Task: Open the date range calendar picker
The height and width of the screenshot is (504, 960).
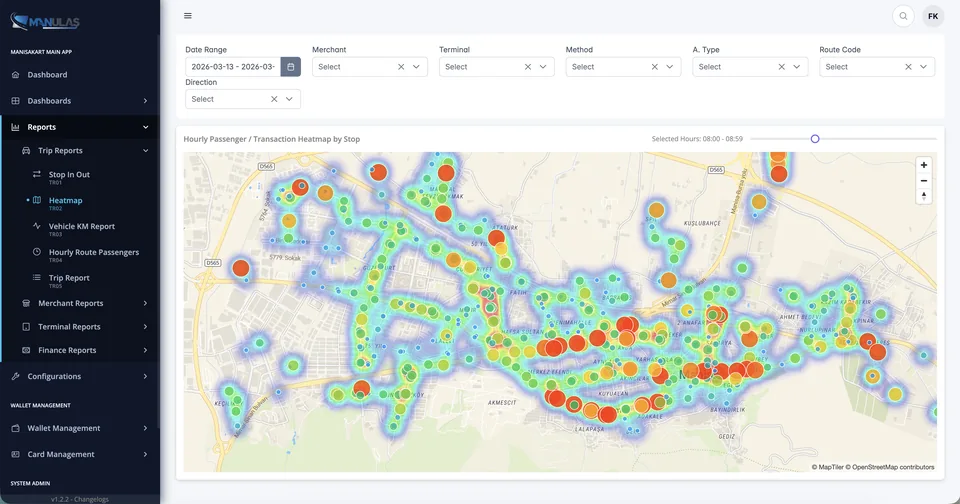Action: pyautogui.click(x=291, y=67)
